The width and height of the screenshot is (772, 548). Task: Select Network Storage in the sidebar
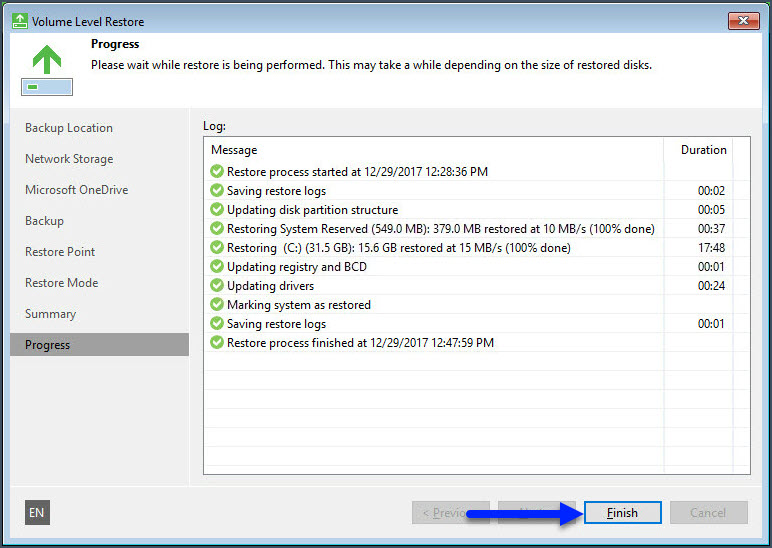(69, 159)
